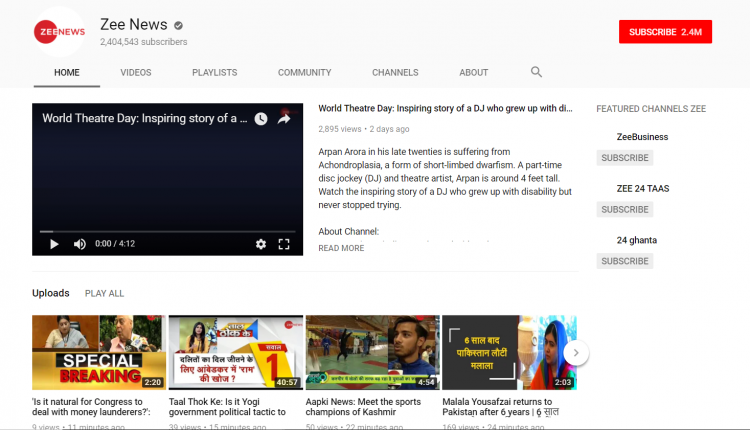Click the red SUBSCRIBE 2.4M button
750x430 pixels.
tap(665, 32)
